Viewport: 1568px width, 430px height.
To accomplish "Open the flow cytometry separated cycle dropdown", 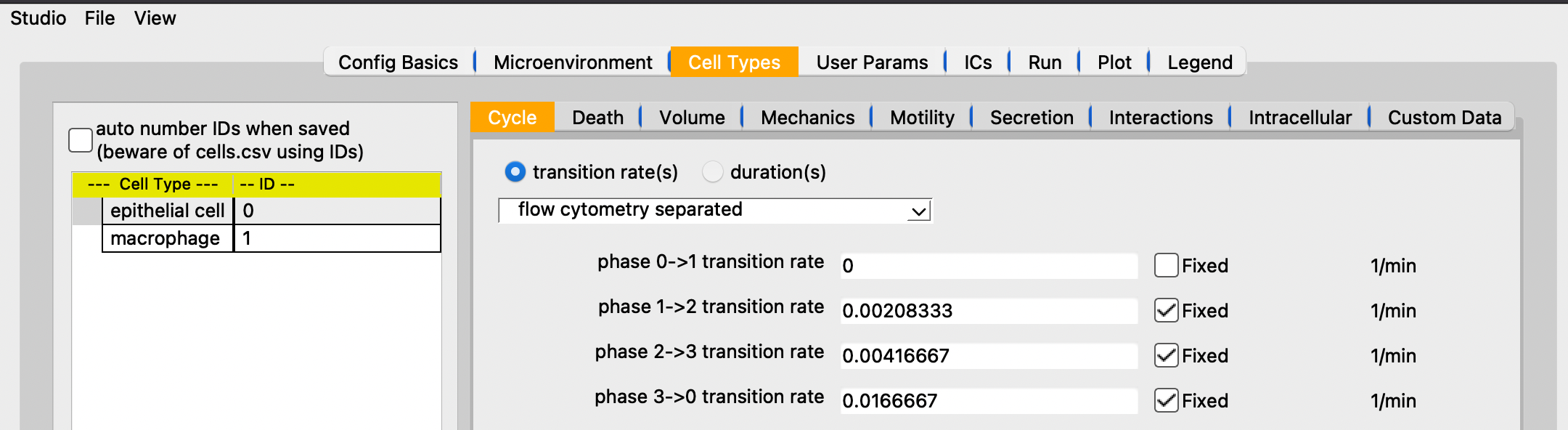I will pyautogui.click(x=715, y=210).
